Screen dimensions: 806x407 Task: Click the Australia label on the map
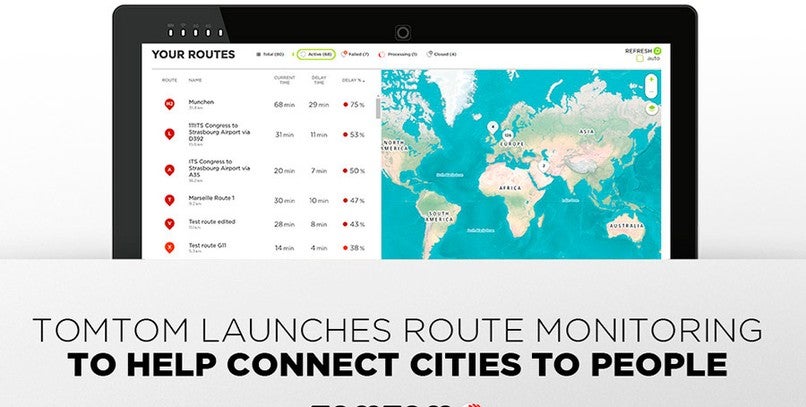pos(627,226)
